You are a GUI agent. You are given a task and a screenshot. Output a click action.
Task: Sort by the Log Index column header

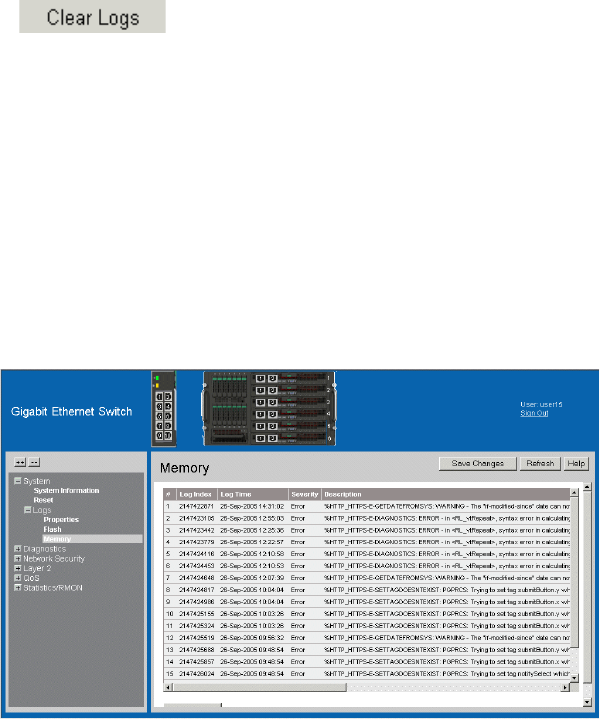[195, 494]
